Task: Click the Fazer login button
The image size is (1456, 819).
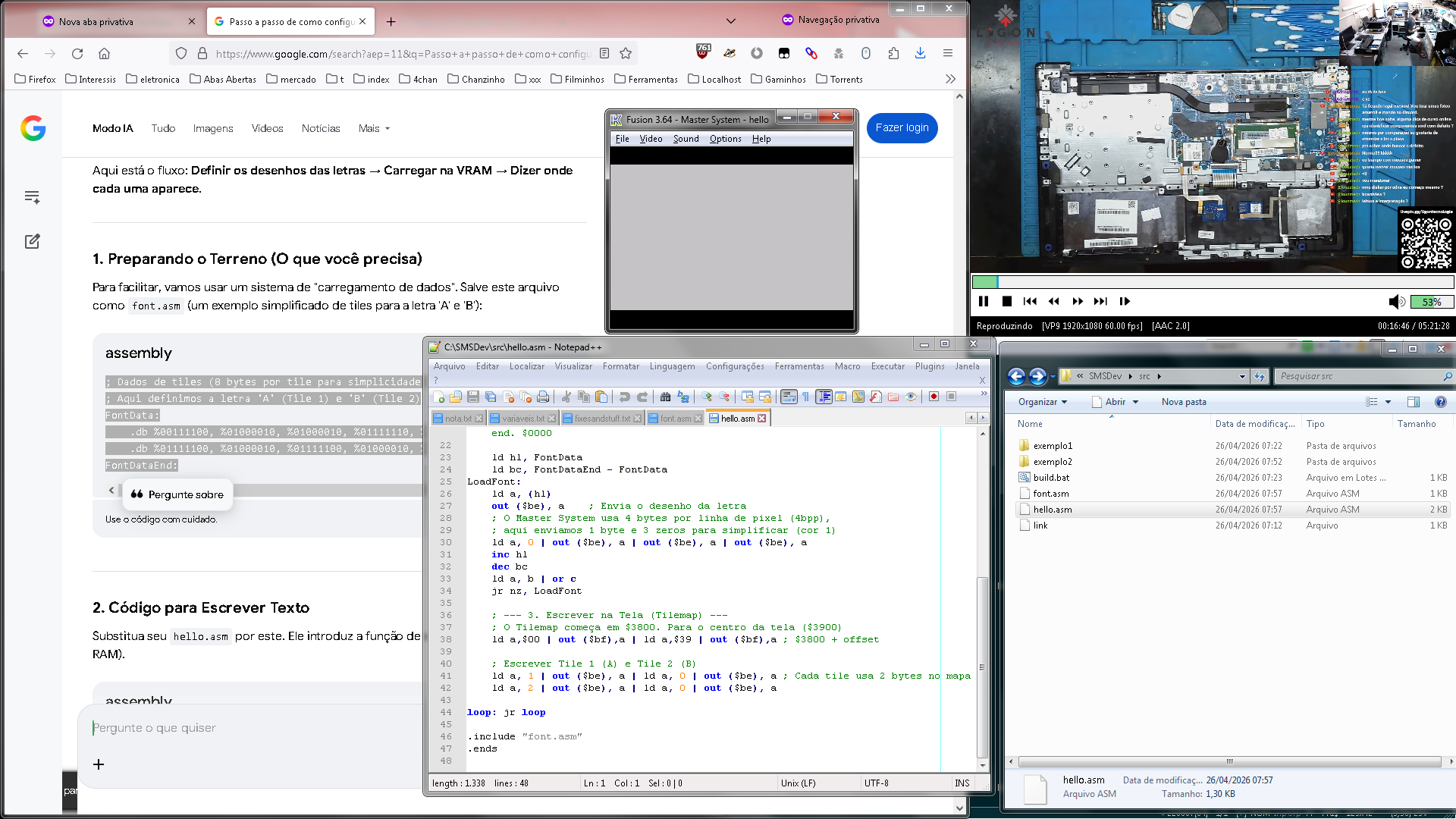Action: point(902,127)
